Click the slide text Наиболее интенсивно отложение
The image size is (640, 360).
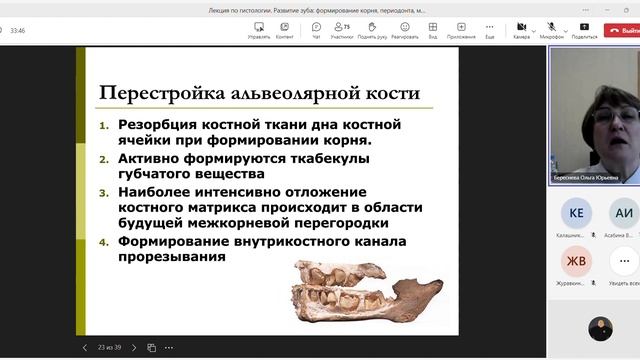tap(242, 192)
